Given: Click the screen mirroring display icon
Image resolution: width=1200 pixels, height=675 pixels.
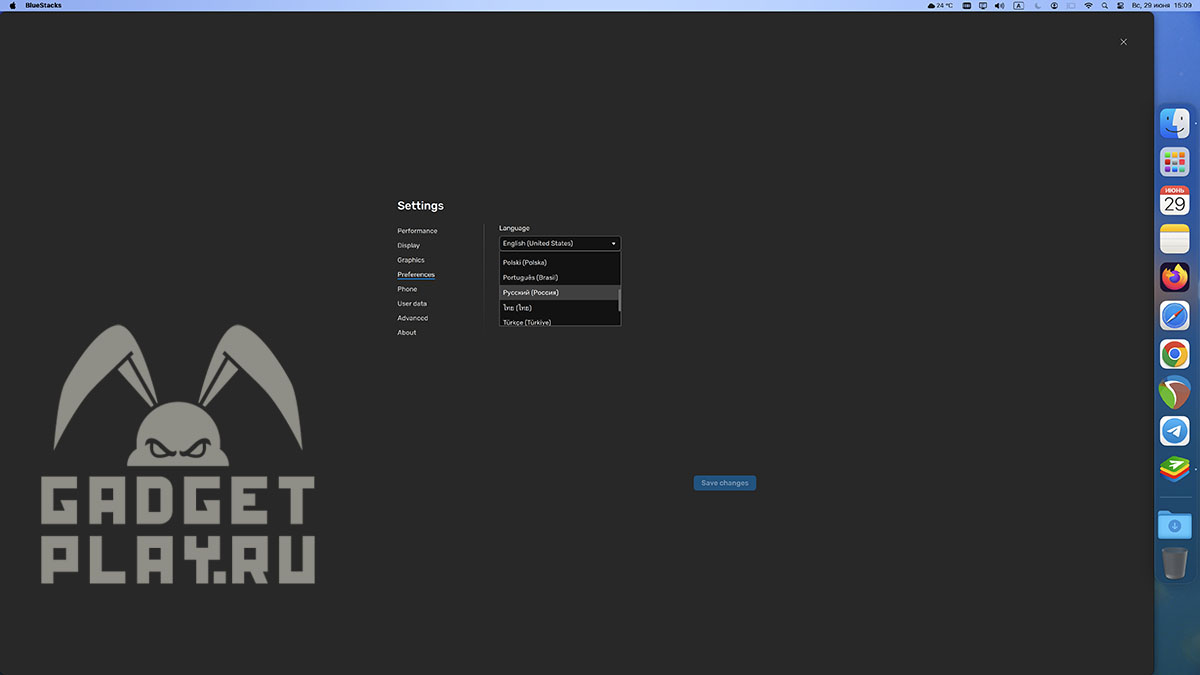Looking at the screenshot, I should (x=982, y=5).
